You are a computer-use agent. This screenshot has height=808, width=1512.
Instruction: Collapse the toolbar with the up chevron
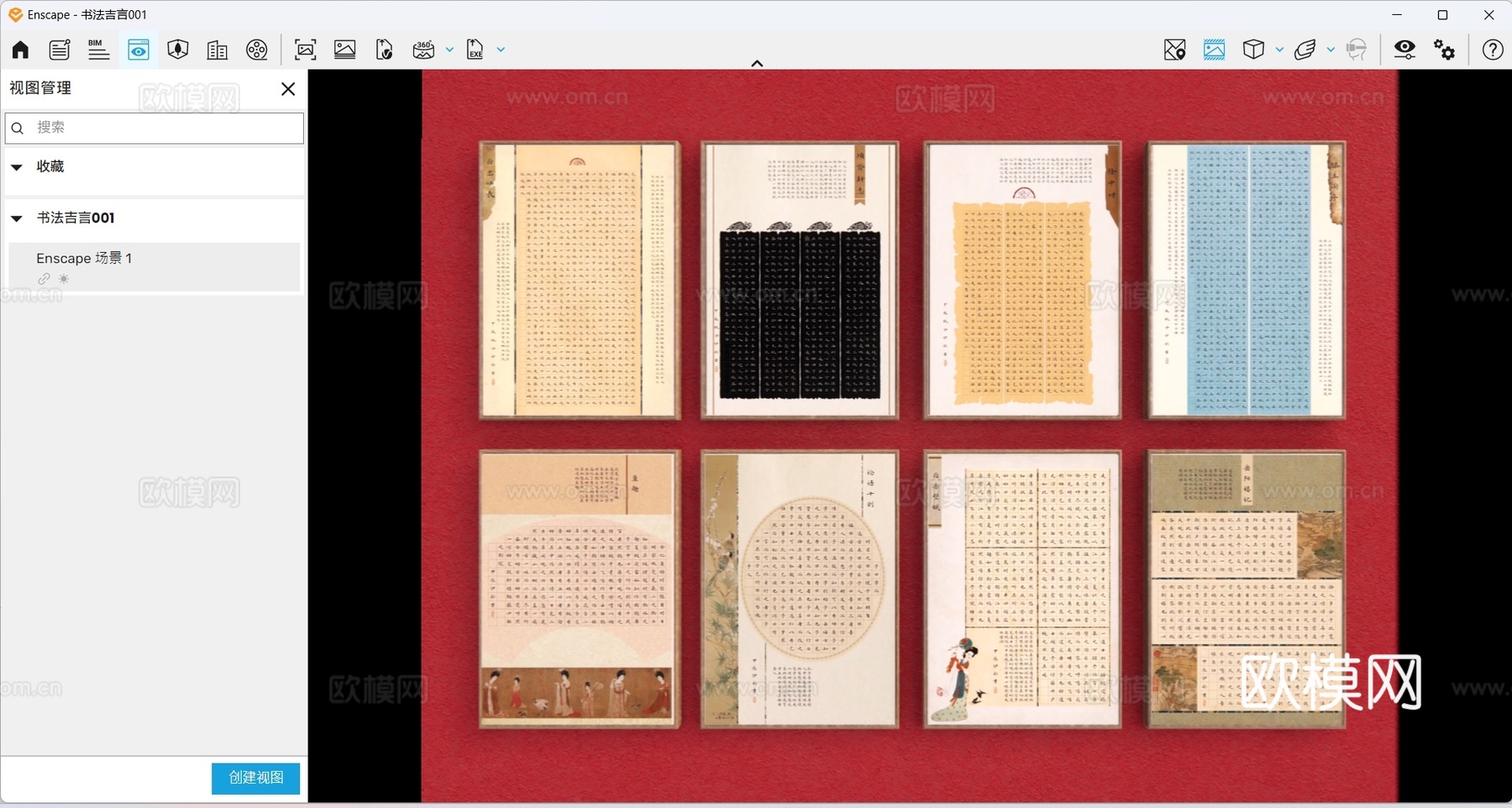[757, 63]
